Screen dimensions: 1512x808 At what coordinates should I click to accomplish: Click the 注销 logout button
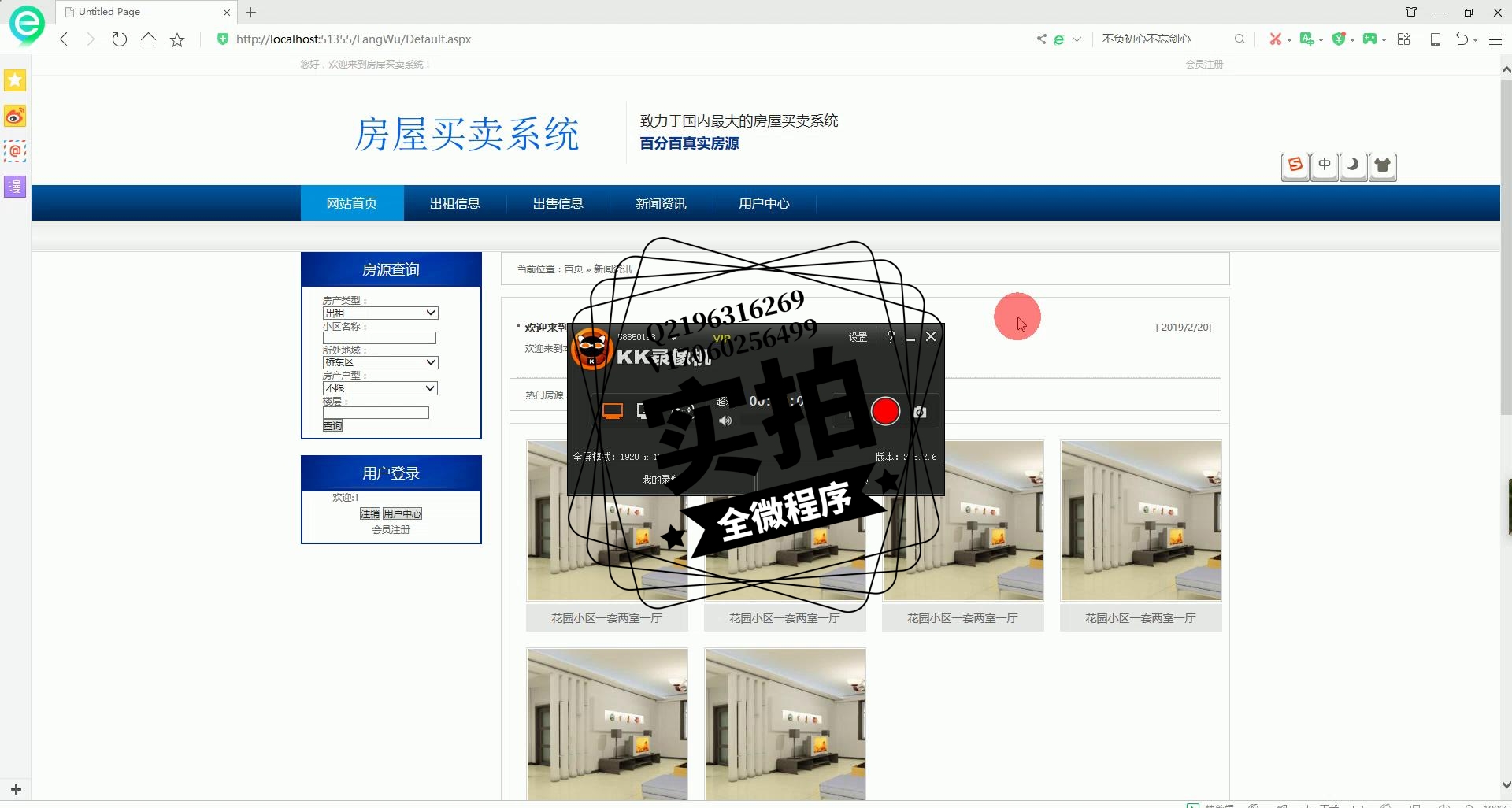tap(370, 513)
